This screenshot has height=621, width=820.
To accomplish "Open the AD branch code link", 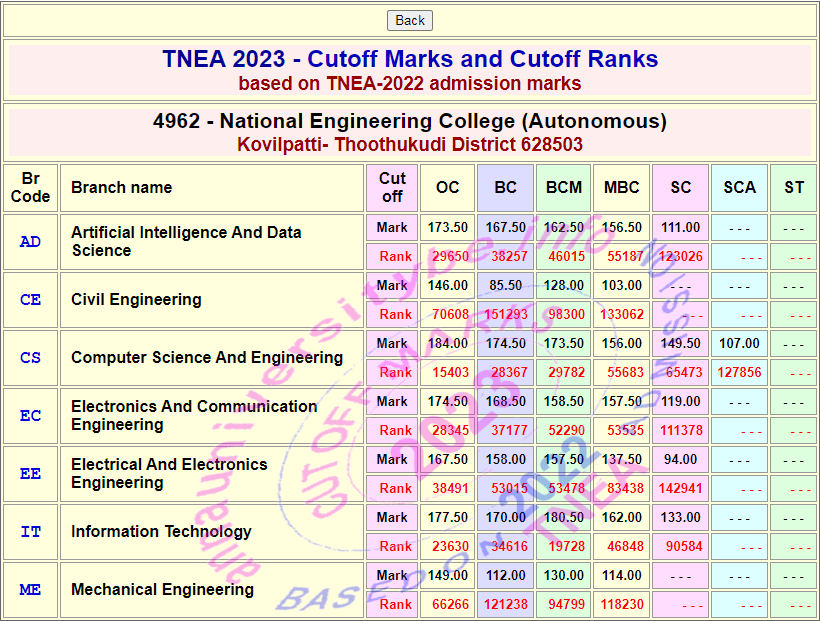I will coord(30,242).
